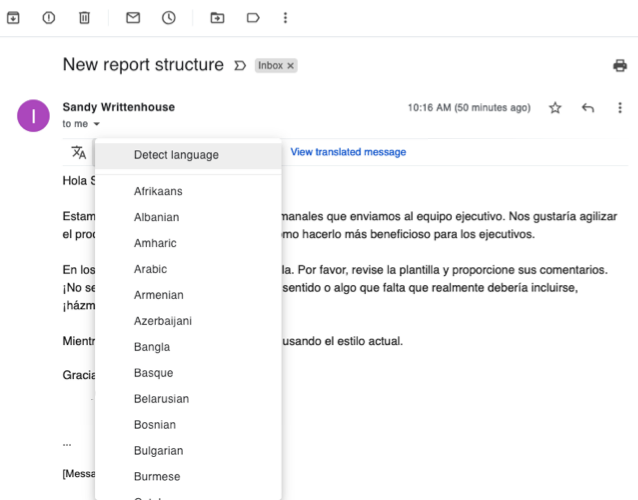The height and width of the screenshot is (500, 638).
Task: Pick Bulgarian from the language list
Action: point(158,451)
